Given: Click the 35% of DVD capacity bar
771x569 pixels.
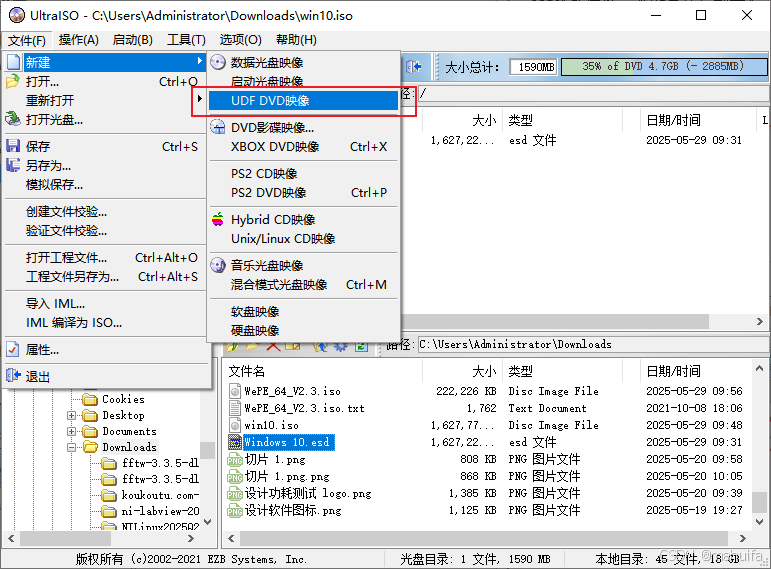Looking at the screenshot, I should coord(664,66).
